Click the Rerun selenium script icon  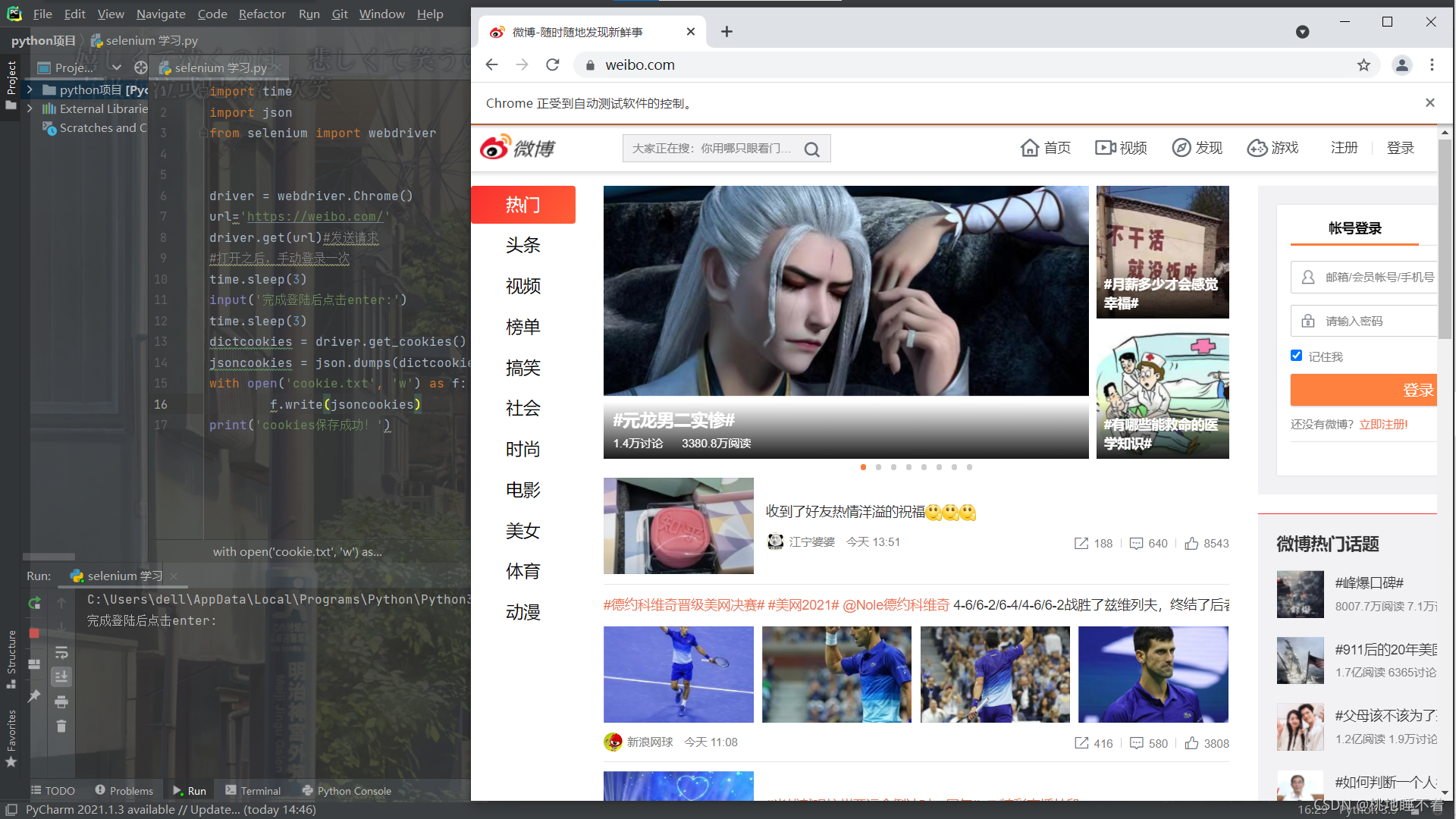tap(34, 603)
